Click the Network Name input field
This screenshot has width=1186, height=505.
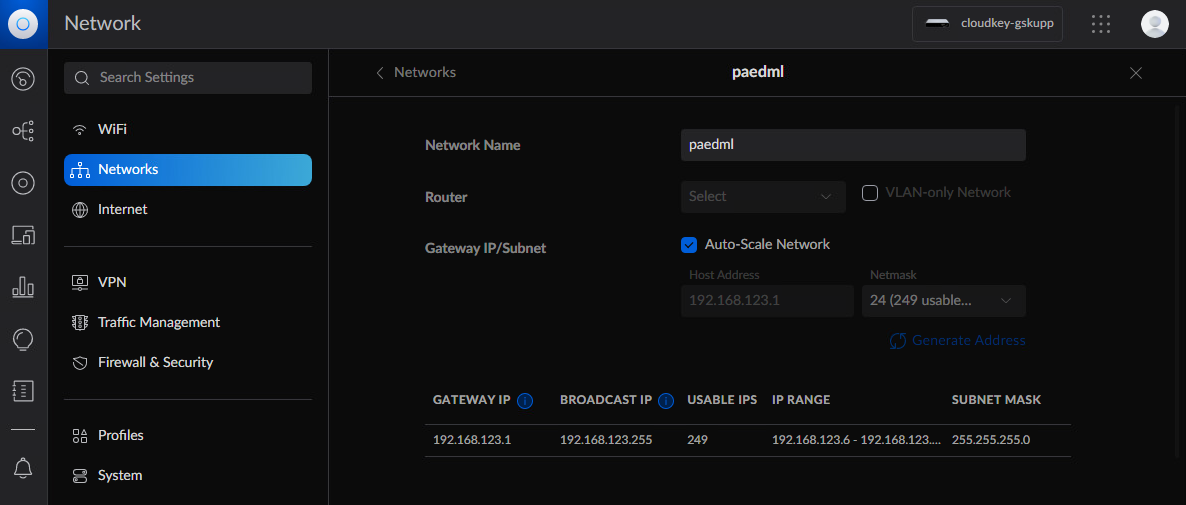[x=853, y=145]
